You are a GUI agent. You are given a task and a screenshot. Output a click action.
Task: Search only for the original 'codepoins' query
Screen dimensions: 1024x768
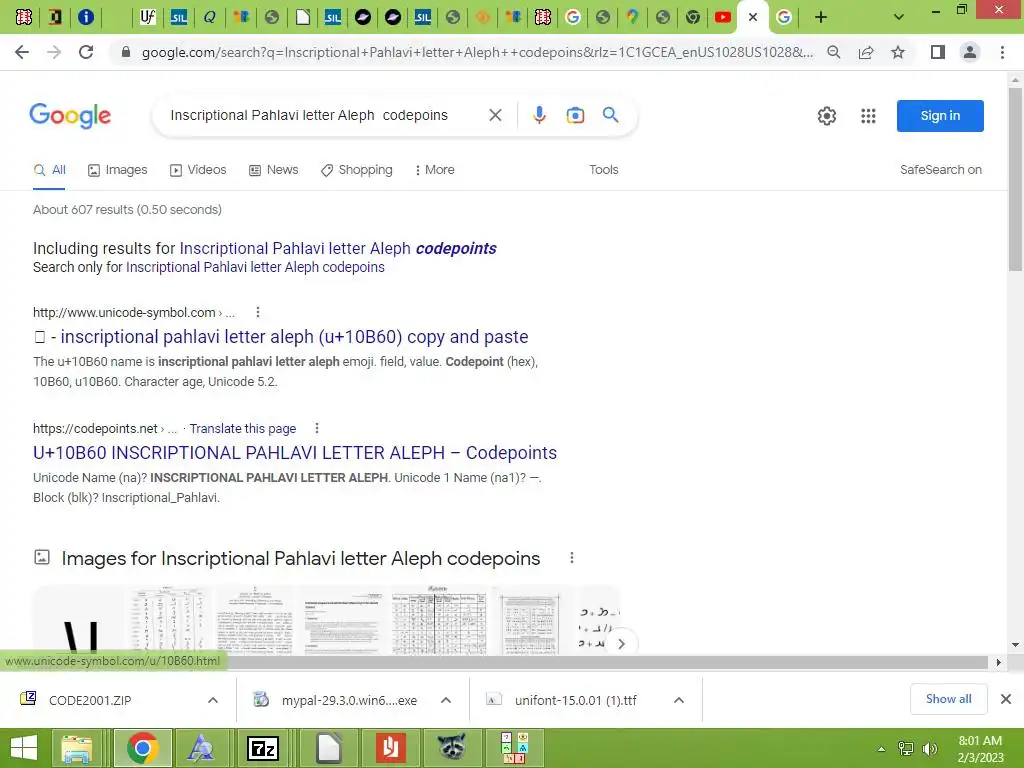pos(255,267)
